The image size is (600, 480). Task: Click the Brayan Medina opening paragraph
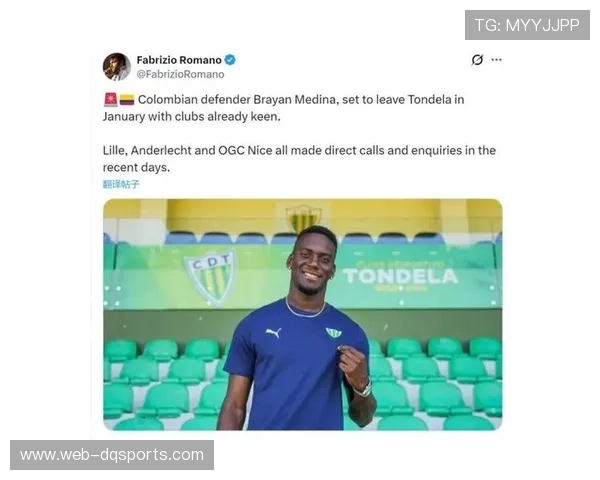(x=284, y=108)
